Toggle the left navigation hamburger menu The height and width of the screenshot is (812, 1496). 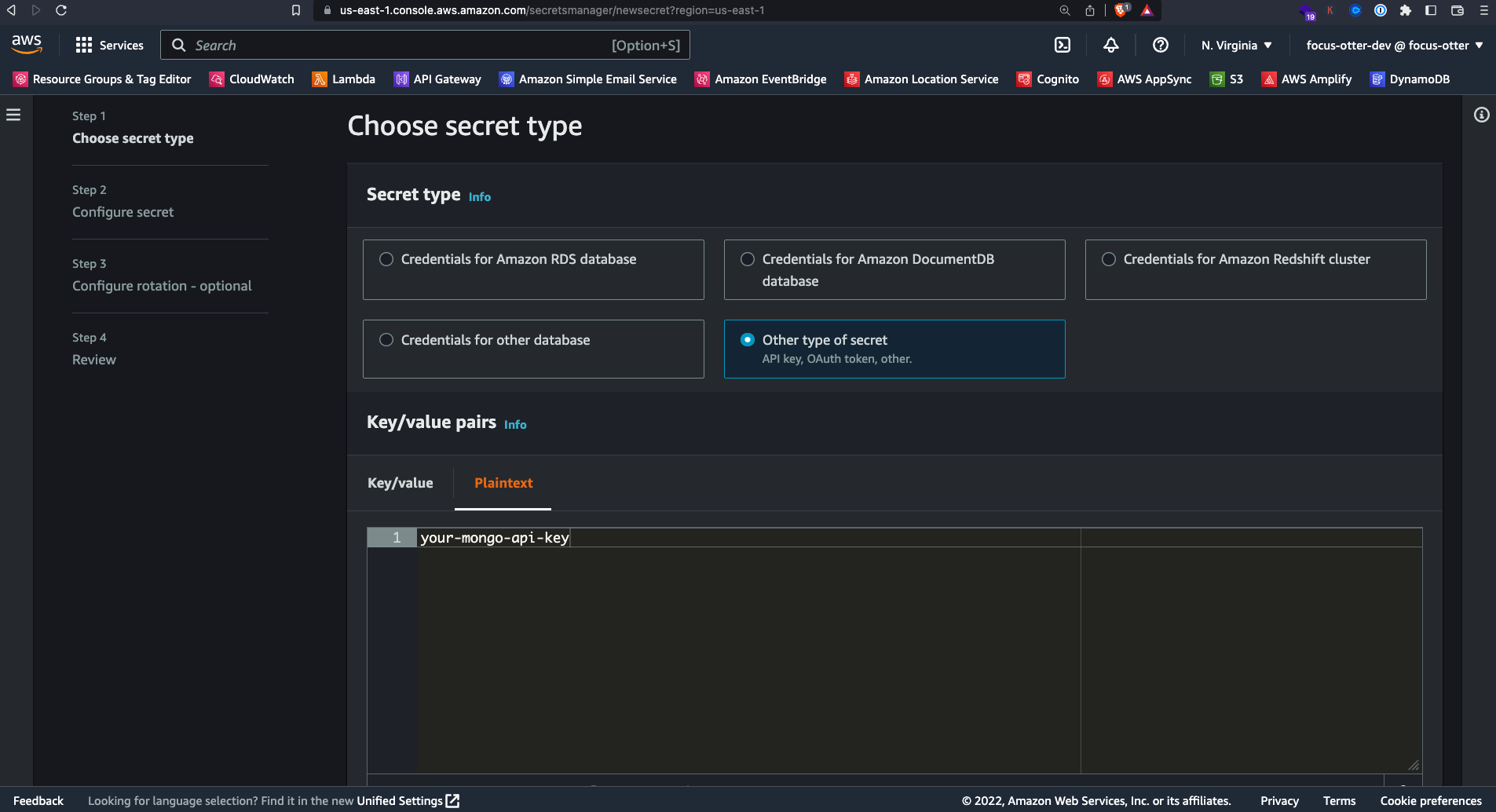(x=13, y=115)
